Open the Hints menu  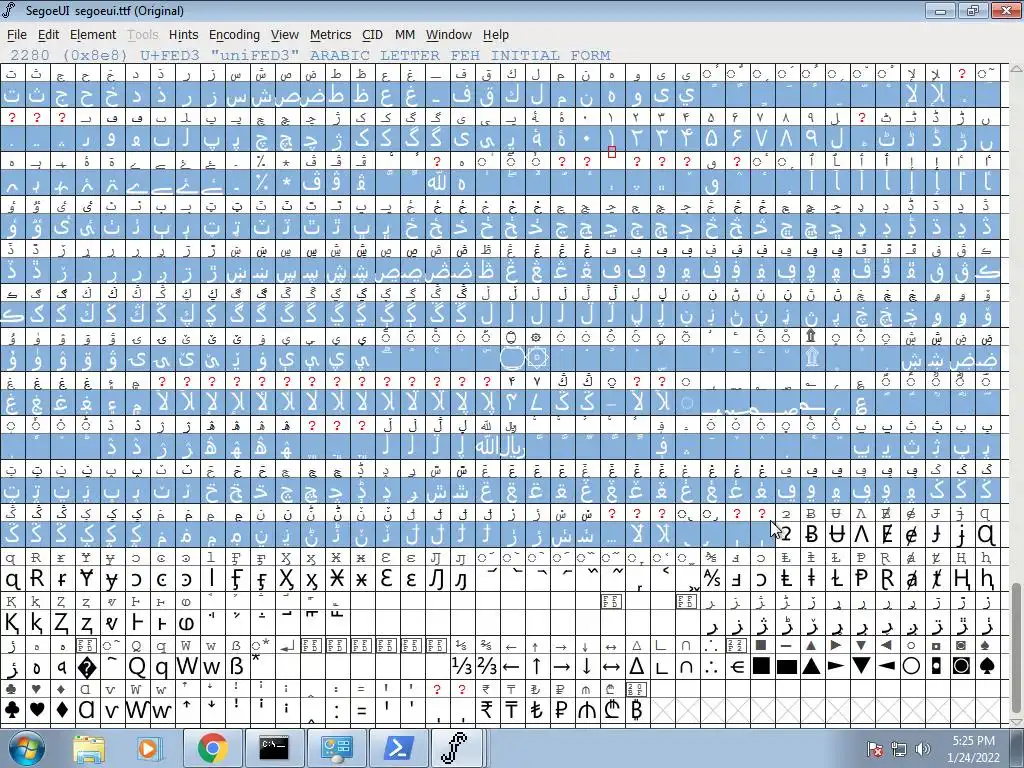click(x=184, y=35)
